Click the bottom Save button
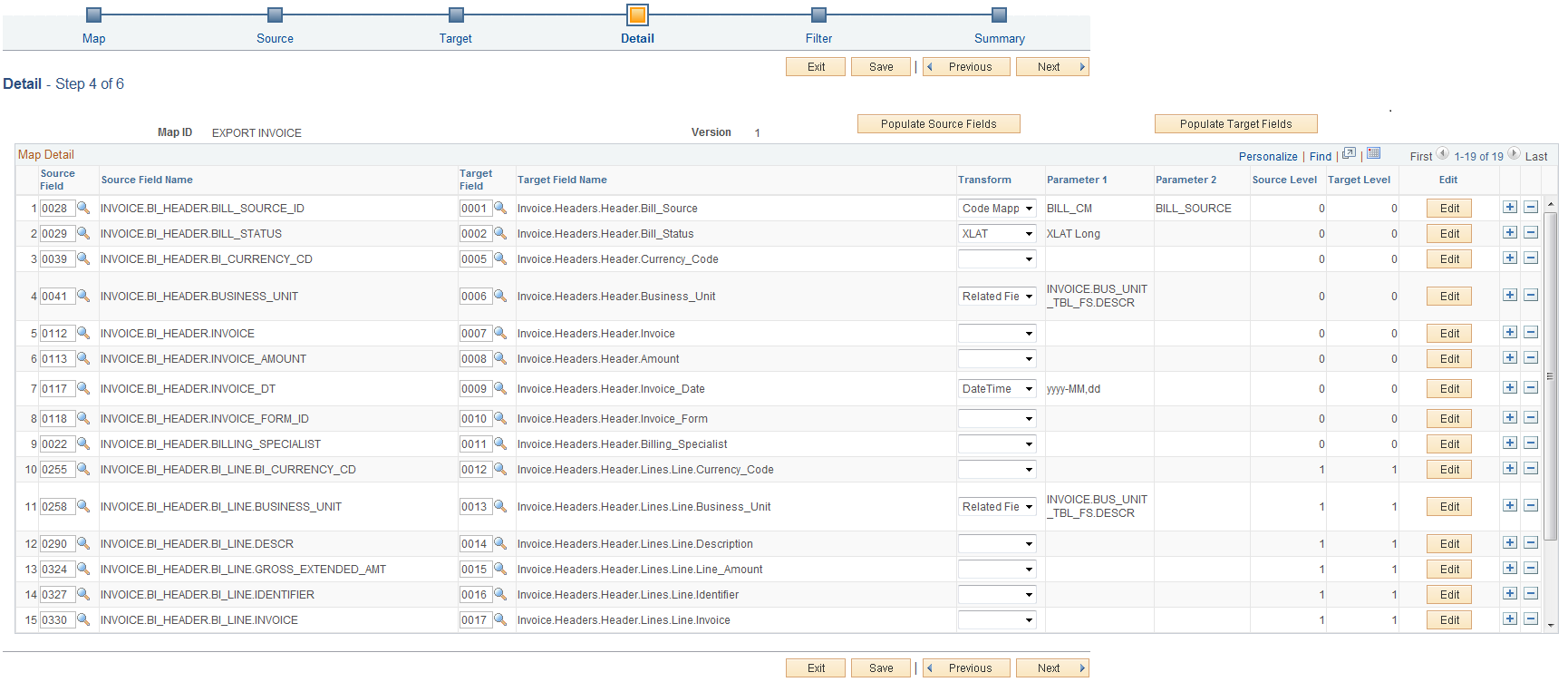The image size is (1568, 682). pos(881,668)
